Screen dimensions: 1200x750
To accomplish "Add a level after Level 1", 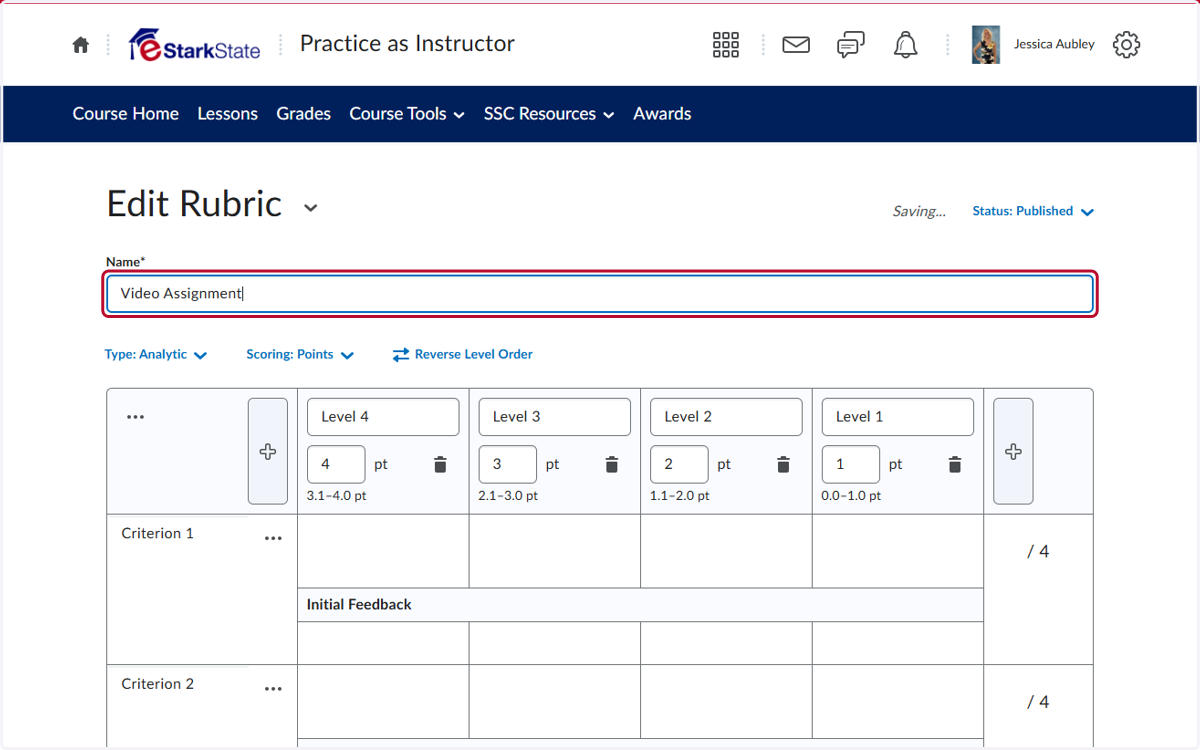I will [x=1013, y=451].
